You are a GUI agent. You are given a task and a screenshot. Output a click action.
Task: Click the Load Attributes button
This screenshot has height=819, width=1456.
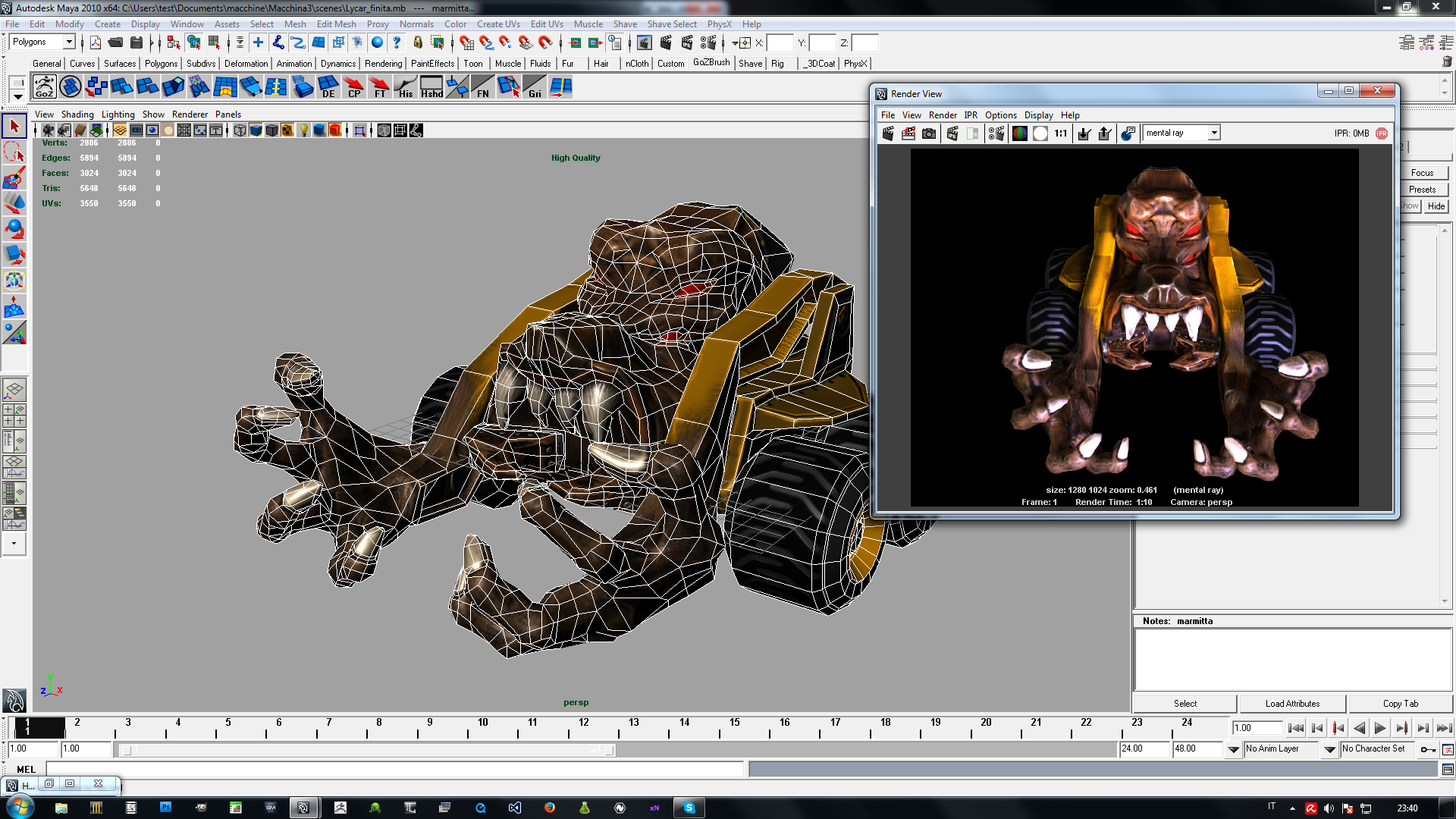1292,704
